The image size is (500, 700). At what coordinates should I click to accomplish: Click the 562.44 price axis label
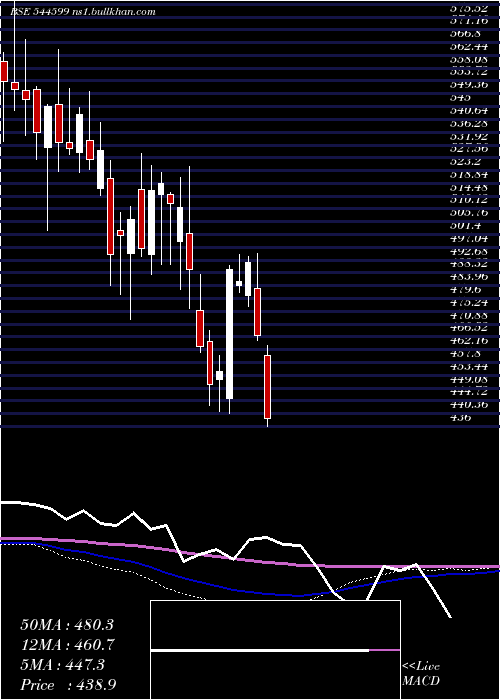click(467, 46)
